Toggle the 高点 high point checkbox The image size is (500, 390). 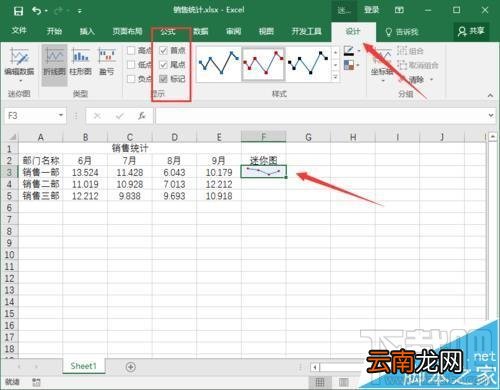pos(131,51)
